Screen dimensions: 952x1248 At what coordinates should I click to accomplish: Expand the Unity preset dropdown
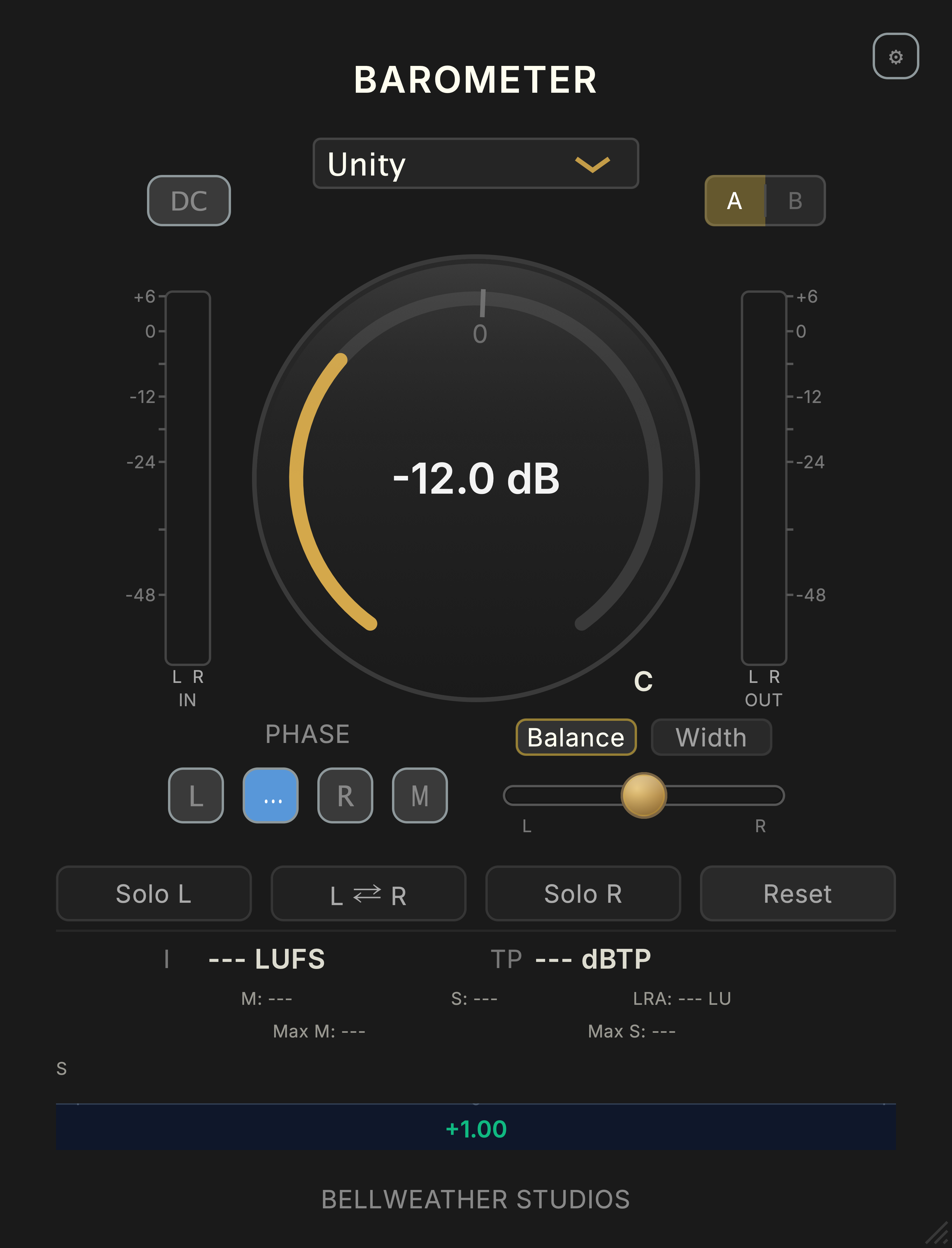coord(475,163)
